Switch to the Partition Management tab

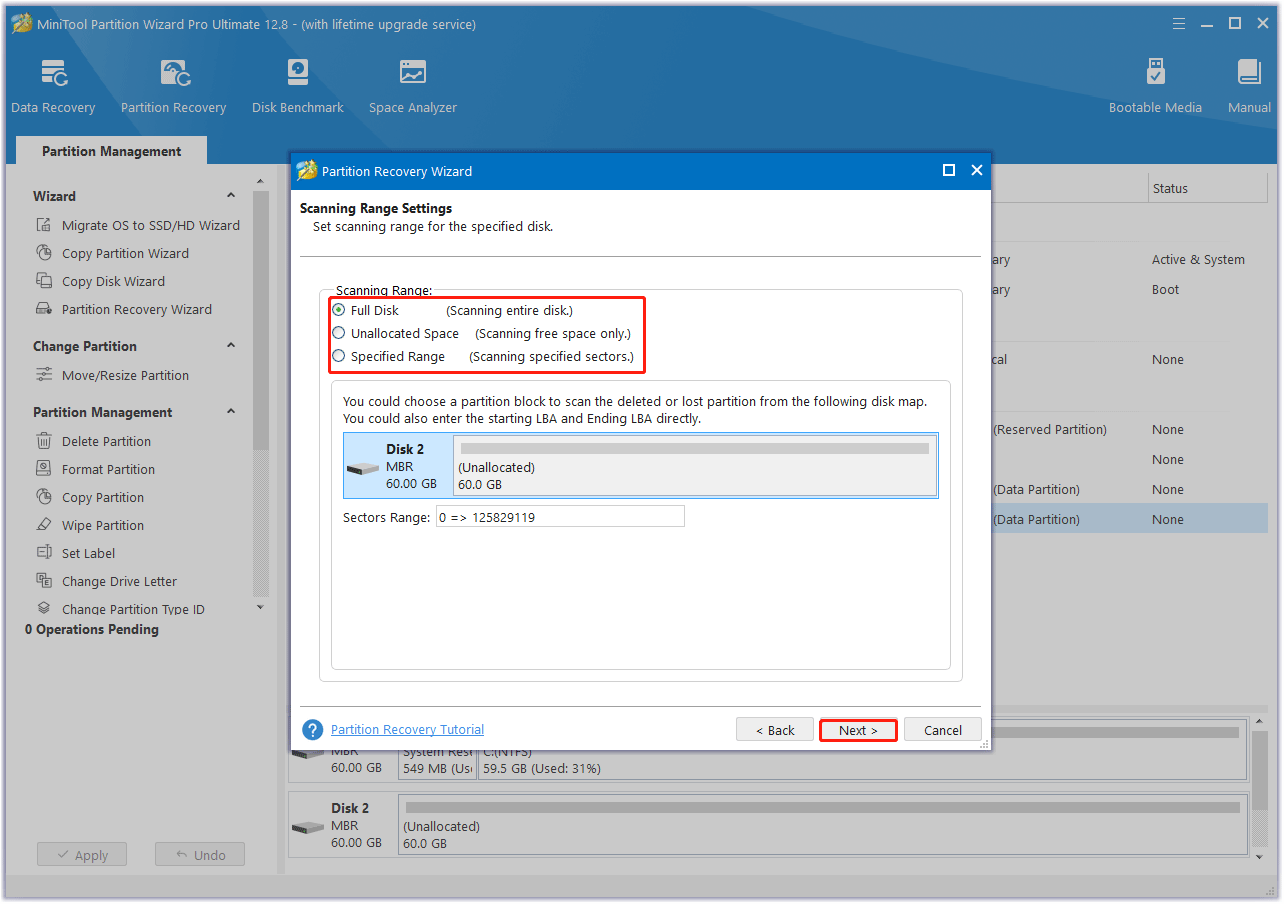click(x=111, y=151)
